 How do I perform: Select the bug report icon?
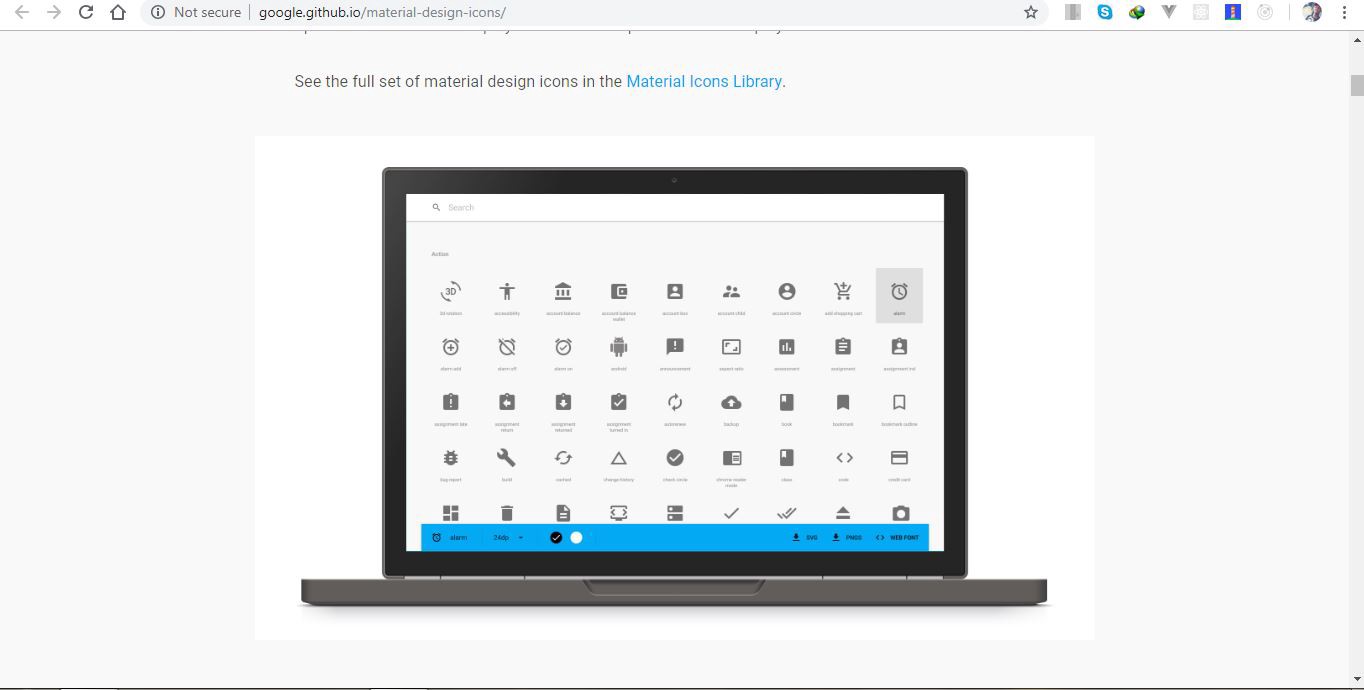450,458
